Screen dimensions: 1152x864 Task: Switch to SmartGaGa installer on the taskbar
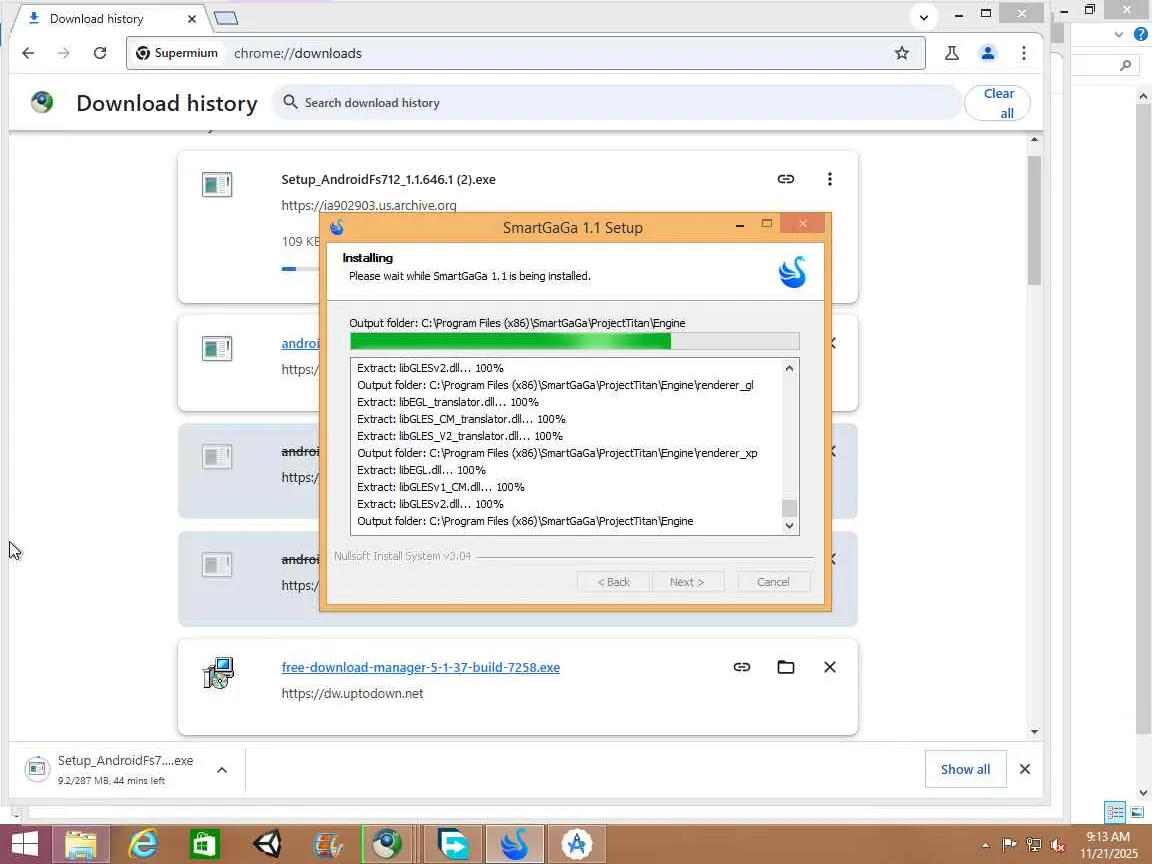click(x=514, y=843)
